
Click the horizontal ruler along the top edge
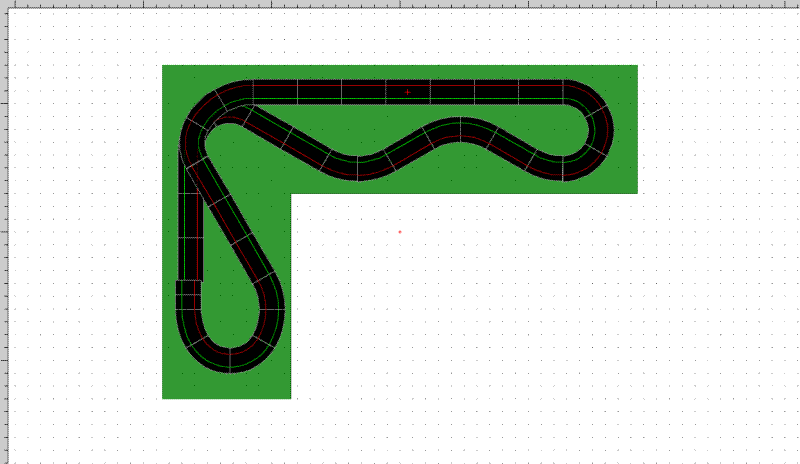tap(400, 3)
